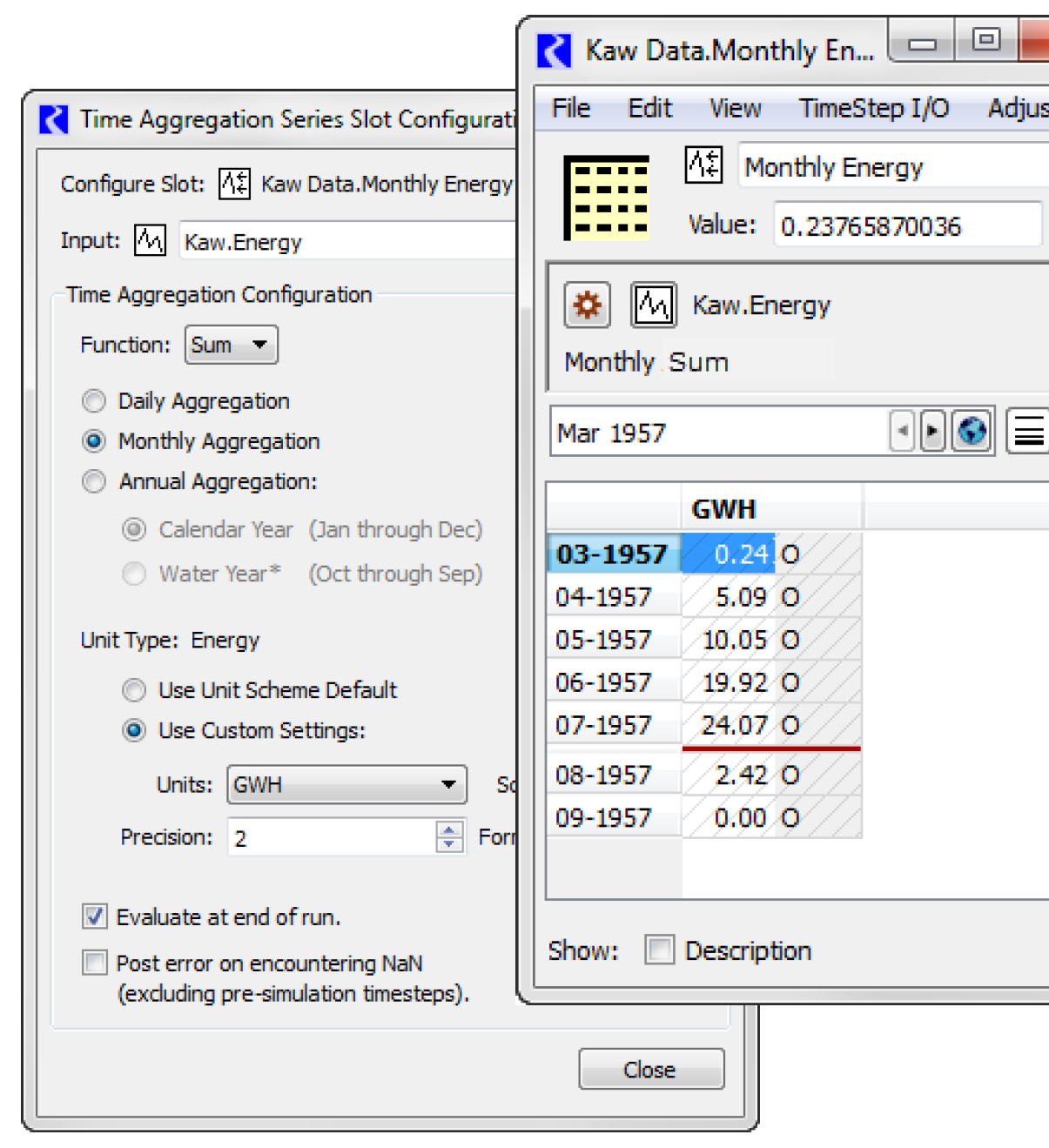Click the previous timestep arrow button
The image size is (1049, 1148).
pos(902,431)
